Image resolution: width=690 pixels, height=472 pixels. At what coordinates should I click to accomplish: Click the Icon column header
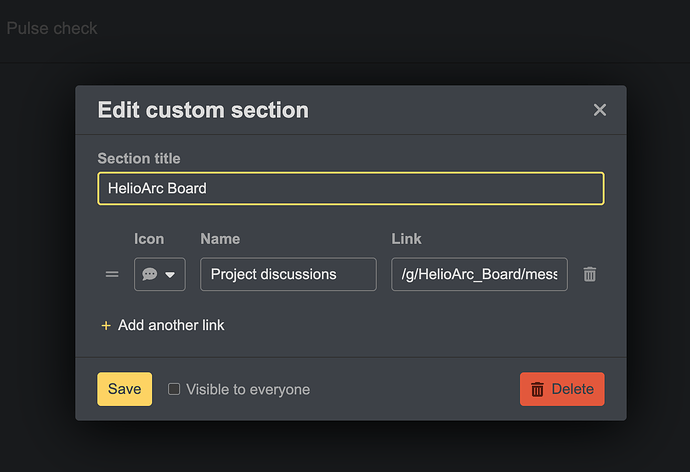coord(149,239)
